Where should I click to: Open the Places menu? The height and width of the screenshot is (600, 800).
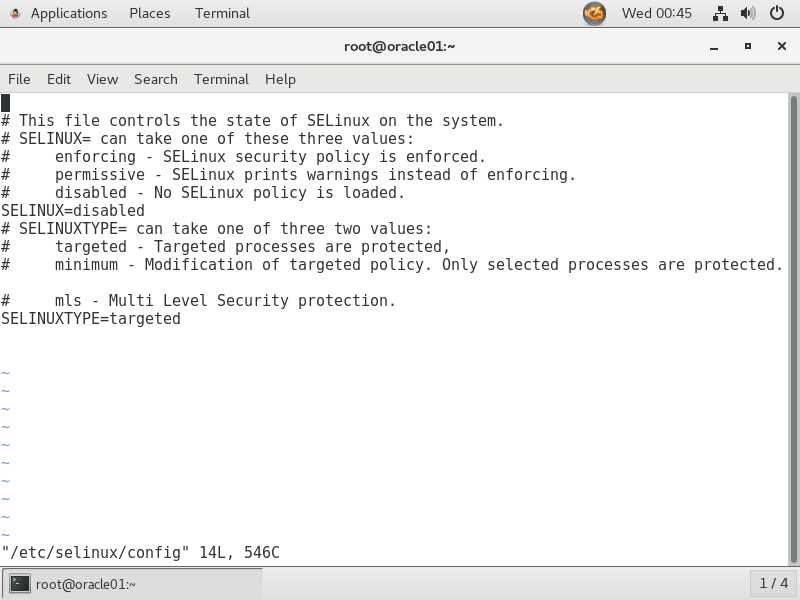(x=149, y=13)
